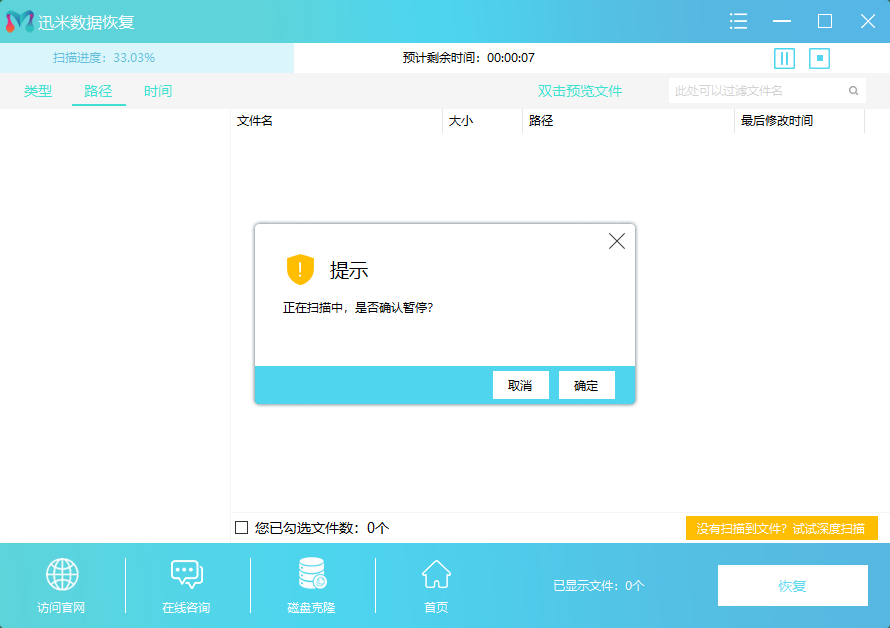Click the yellow warning shield icon
This screenshot has width=890, height=628.
(x=300, y=269)
